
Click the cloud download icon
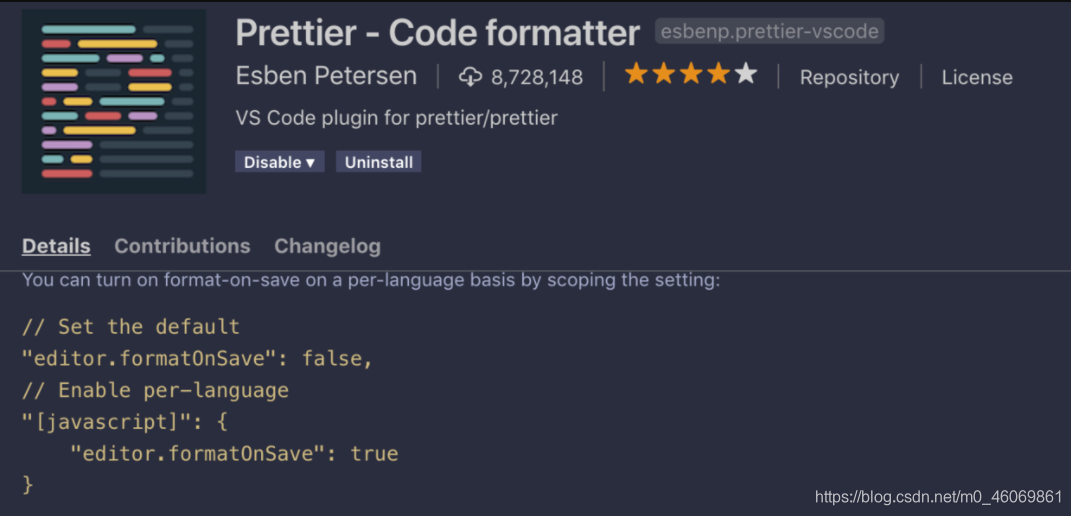pyautogui.click(x=470, y=77)
